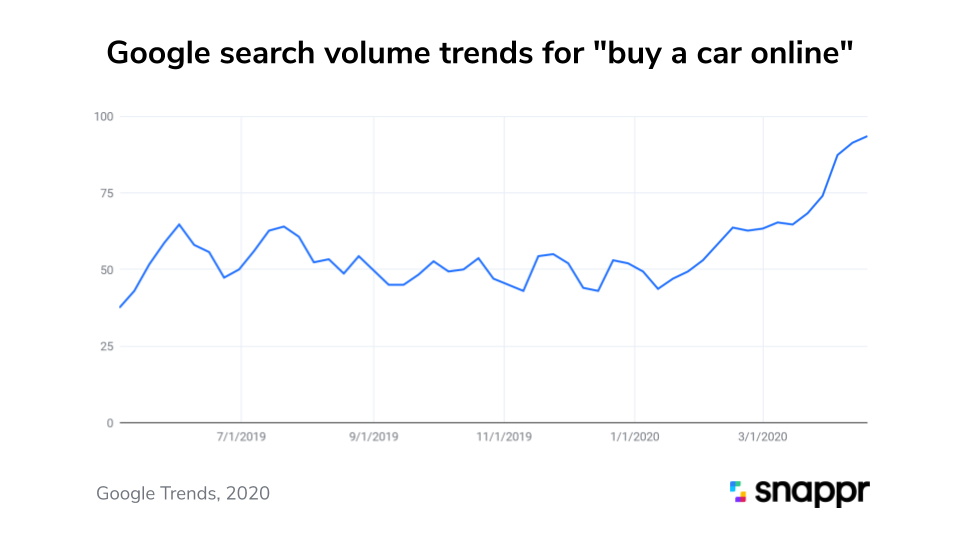Viewport: 960px width, 540px height.
Task: Click the 3/1/2020 date label
Action: tap(764, 437)
